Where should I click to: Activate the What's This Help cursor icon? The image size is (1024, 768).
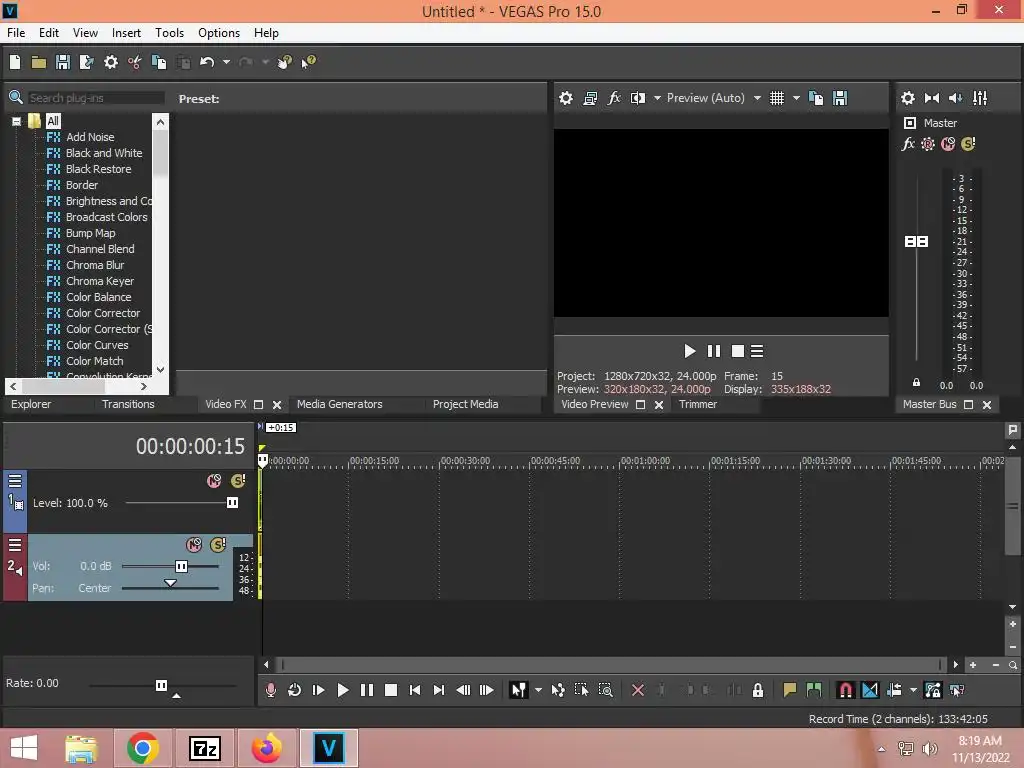click(308, 62)
